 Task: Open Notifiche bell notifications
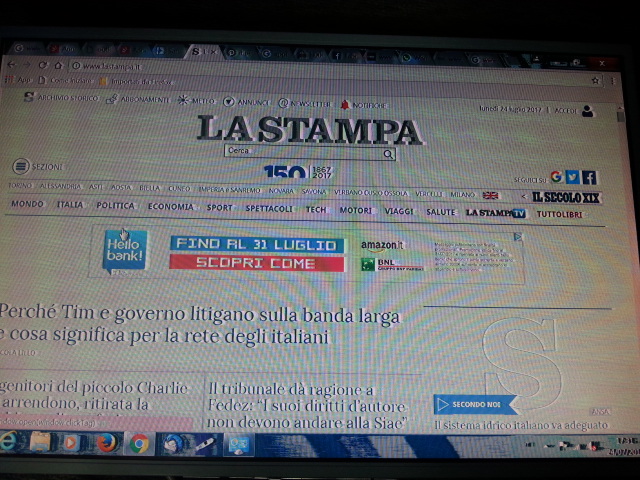(x=363, y=105)
